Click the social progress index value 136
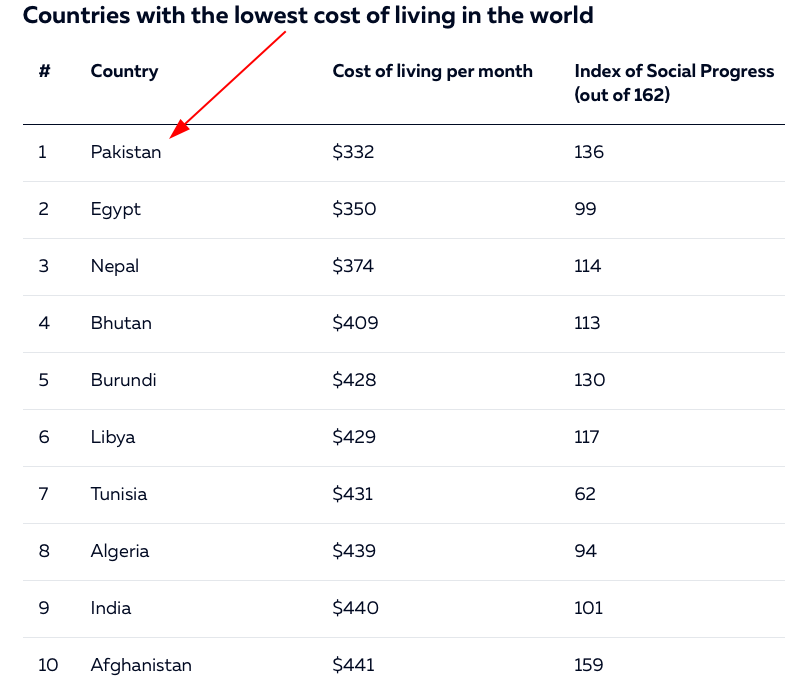The height and width of the screenshot is (687, 785). tap(589, 153)
